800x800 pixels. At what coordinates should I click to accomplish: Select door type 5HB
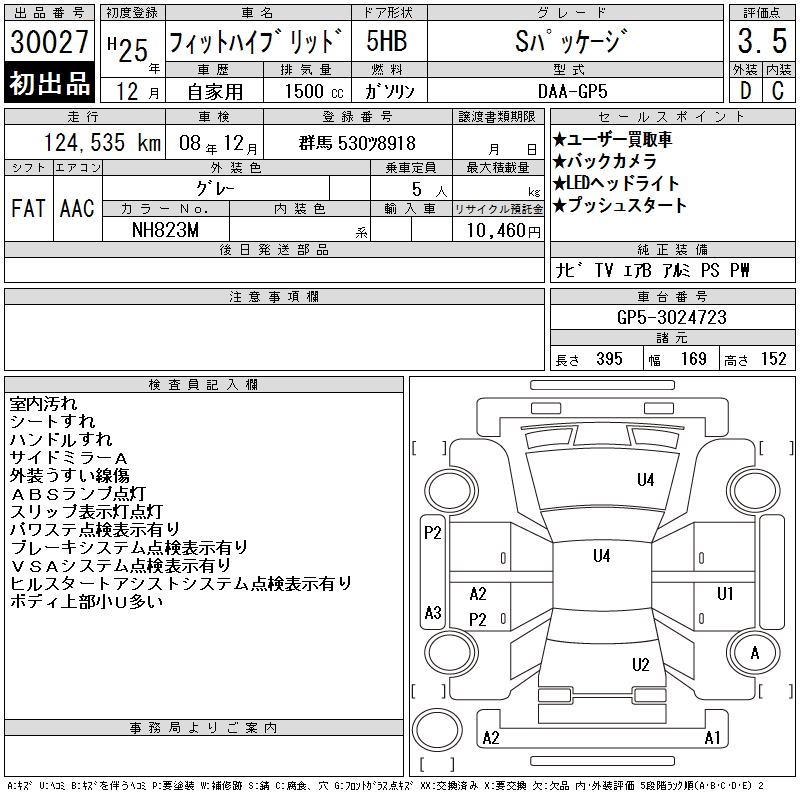387,41
